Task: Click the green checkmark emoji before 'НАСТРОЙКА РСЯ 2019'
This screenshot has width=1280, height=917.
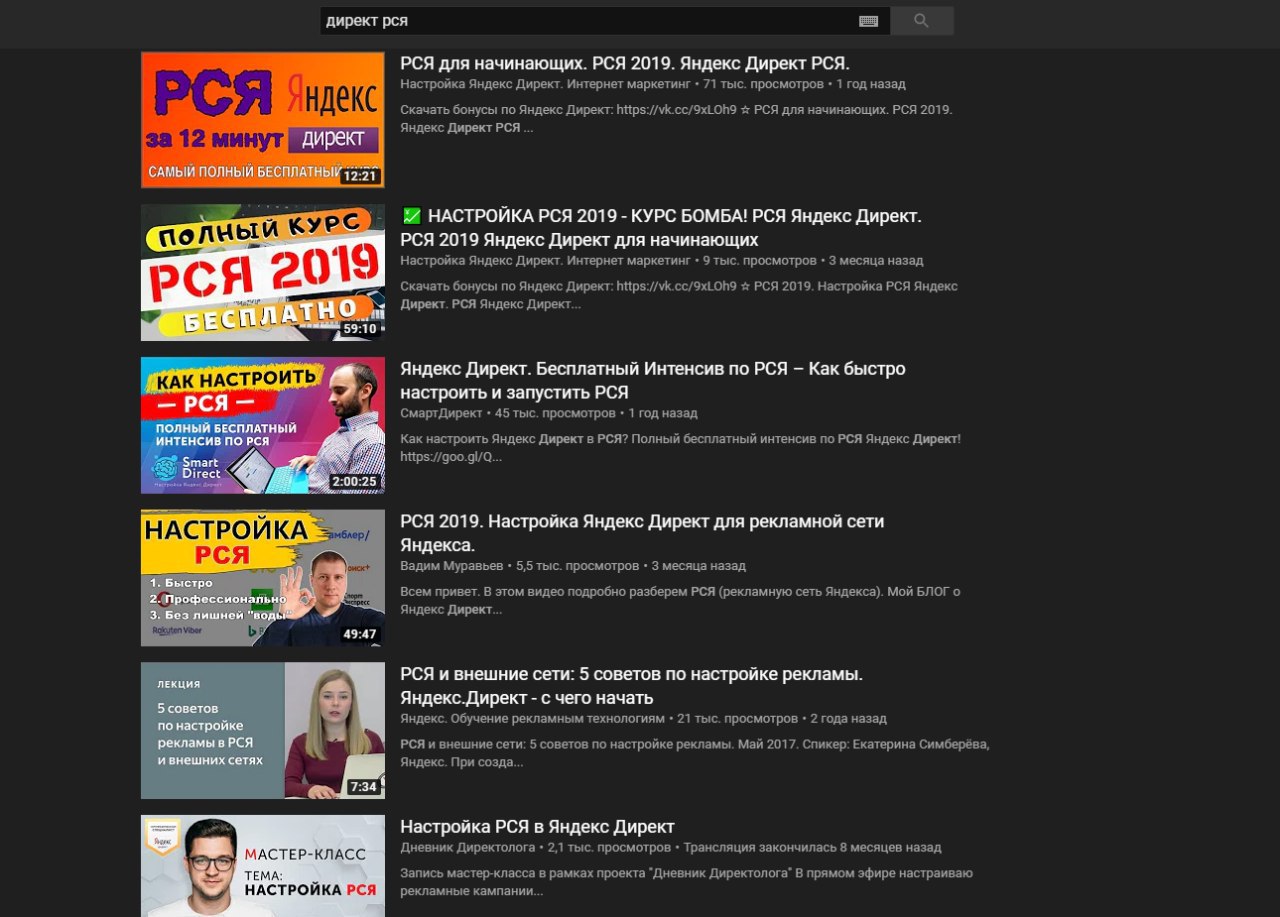Action: [x=410, y=216]
